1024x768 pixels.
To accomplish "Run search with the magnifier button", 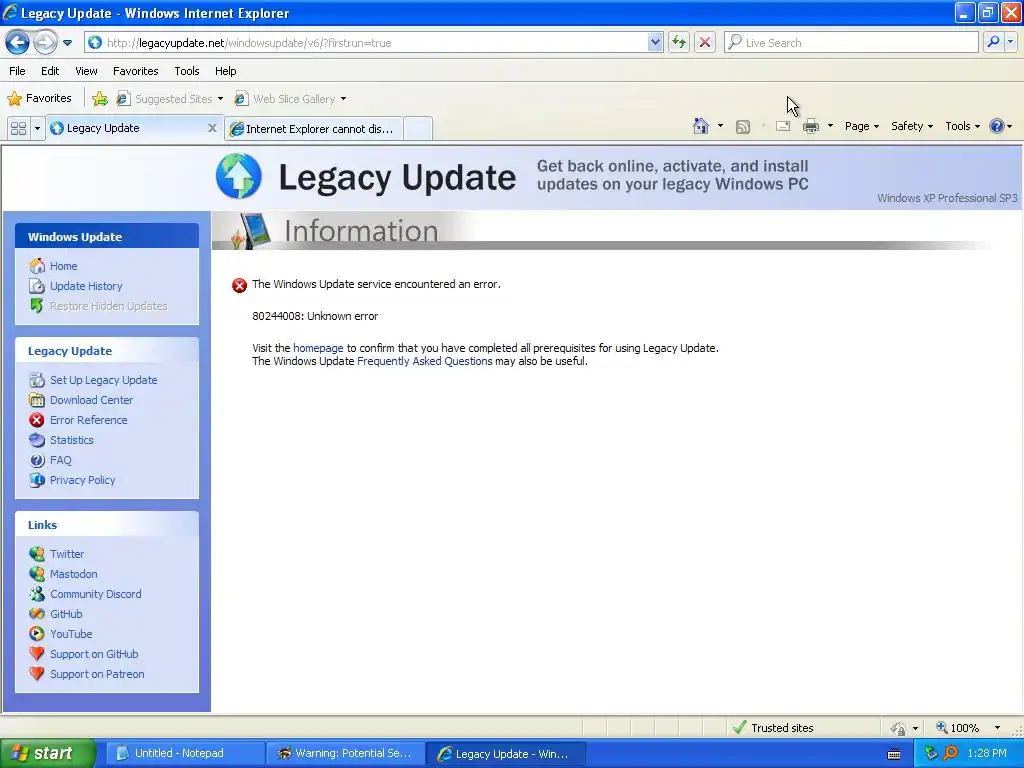I will 993,42.
